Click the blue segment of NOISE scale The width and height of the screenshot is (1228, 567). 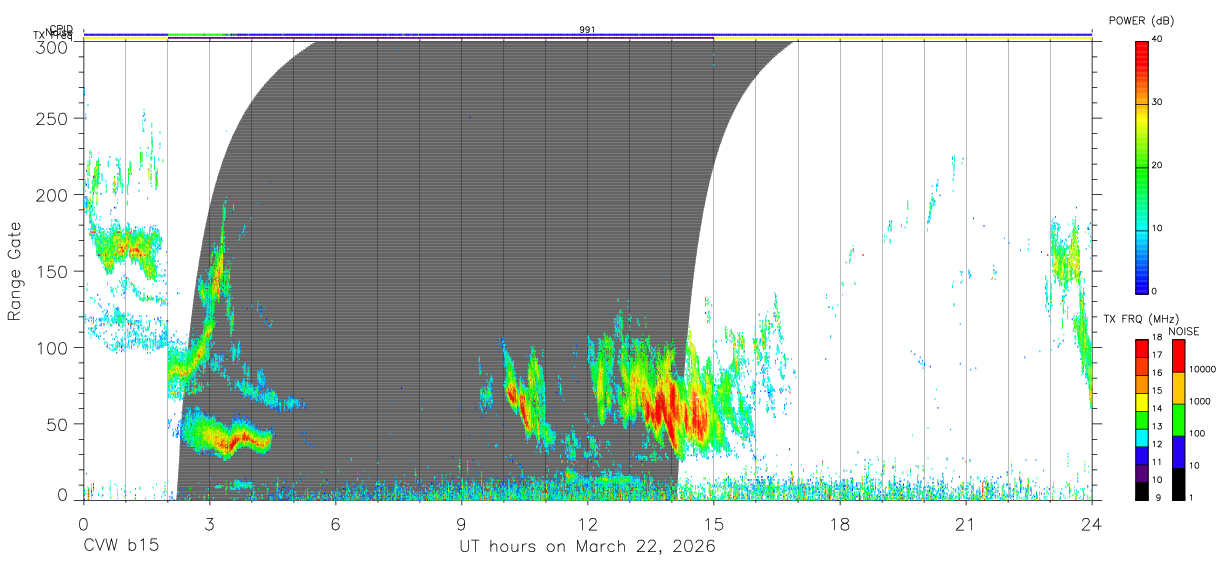(x=1177, y=451)
